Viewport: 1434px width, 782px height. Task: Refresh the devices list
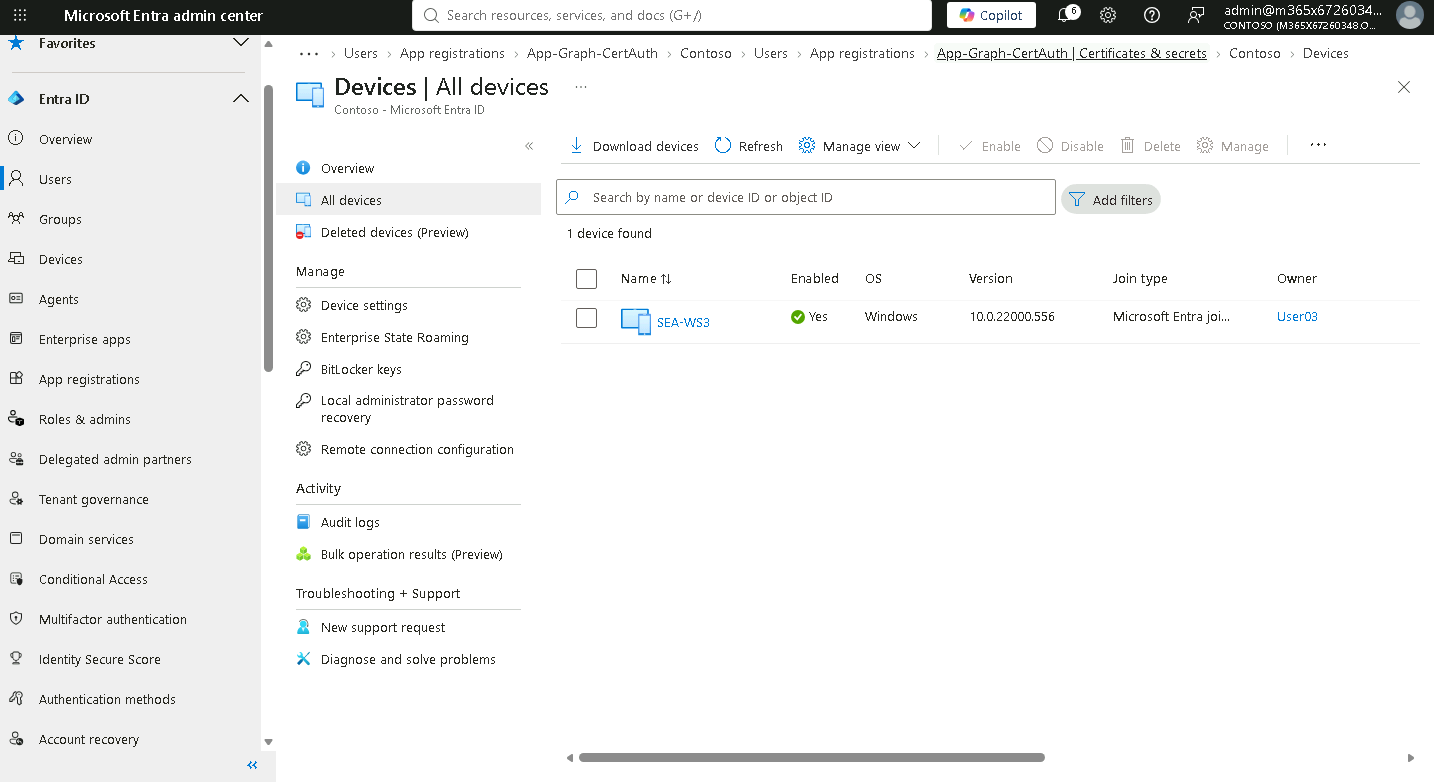coord(749,146)
